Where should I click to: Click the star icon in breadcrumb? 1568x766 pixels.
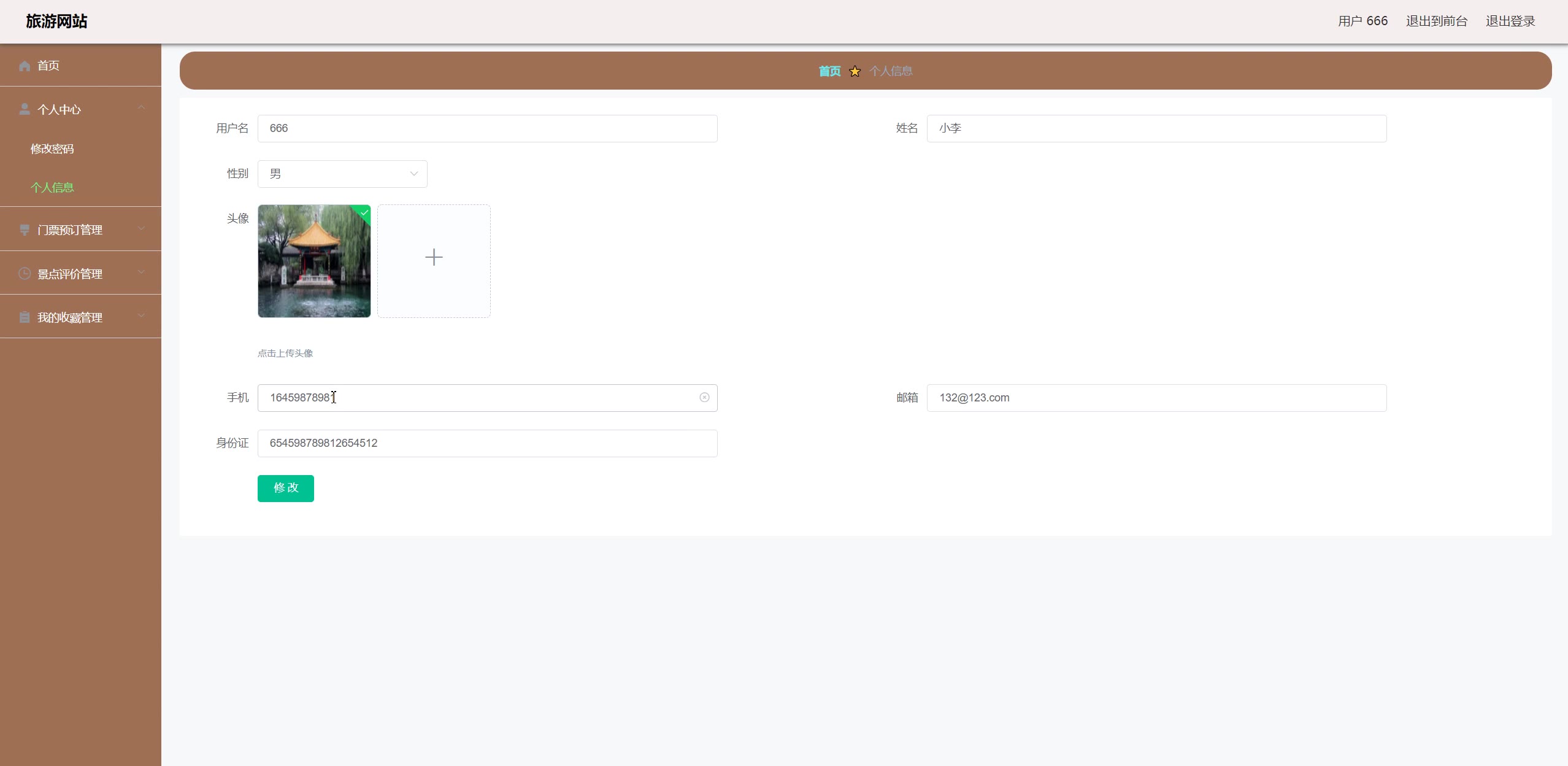855,71
